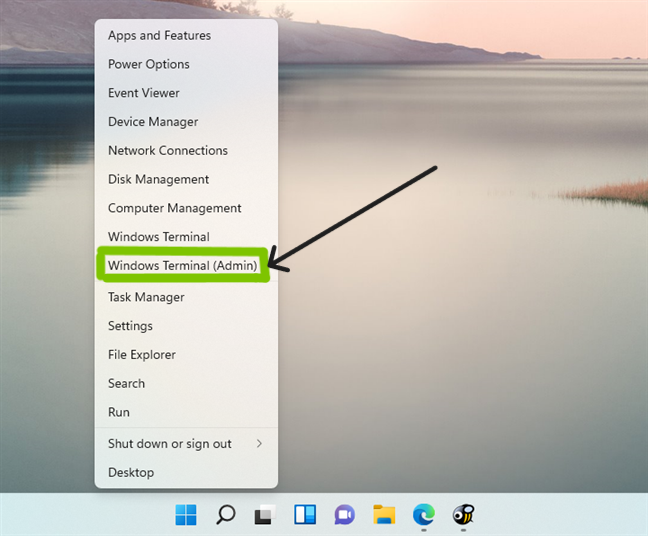Launch Windows Terminal (Admin)
This screenshot has height=536, width=648.
[x=186, y=265]
